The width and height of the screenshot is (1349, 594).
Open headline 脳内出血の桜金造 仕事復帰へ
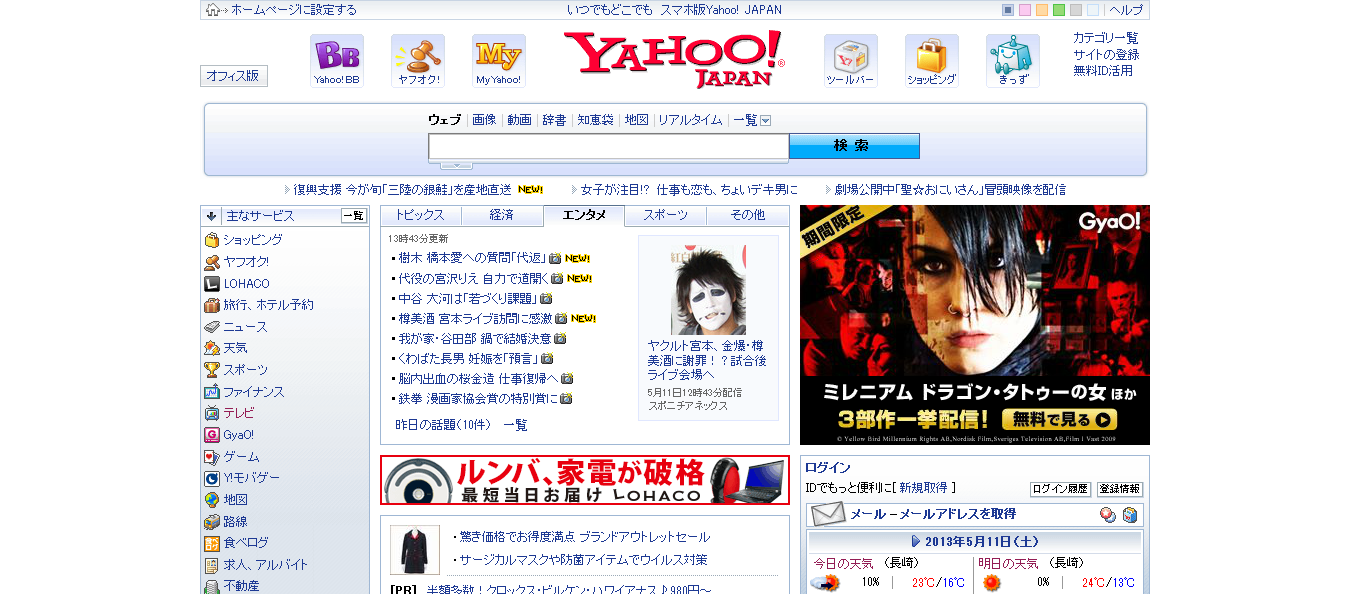pyautogui.click(x=478, y=378)
